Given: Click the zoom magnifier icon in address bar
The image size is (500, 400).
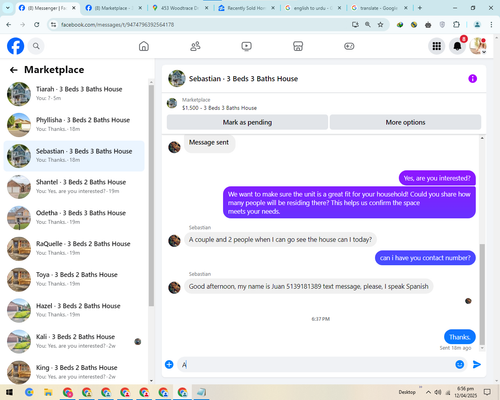Looking at the screenshot, I should [368, 25].
